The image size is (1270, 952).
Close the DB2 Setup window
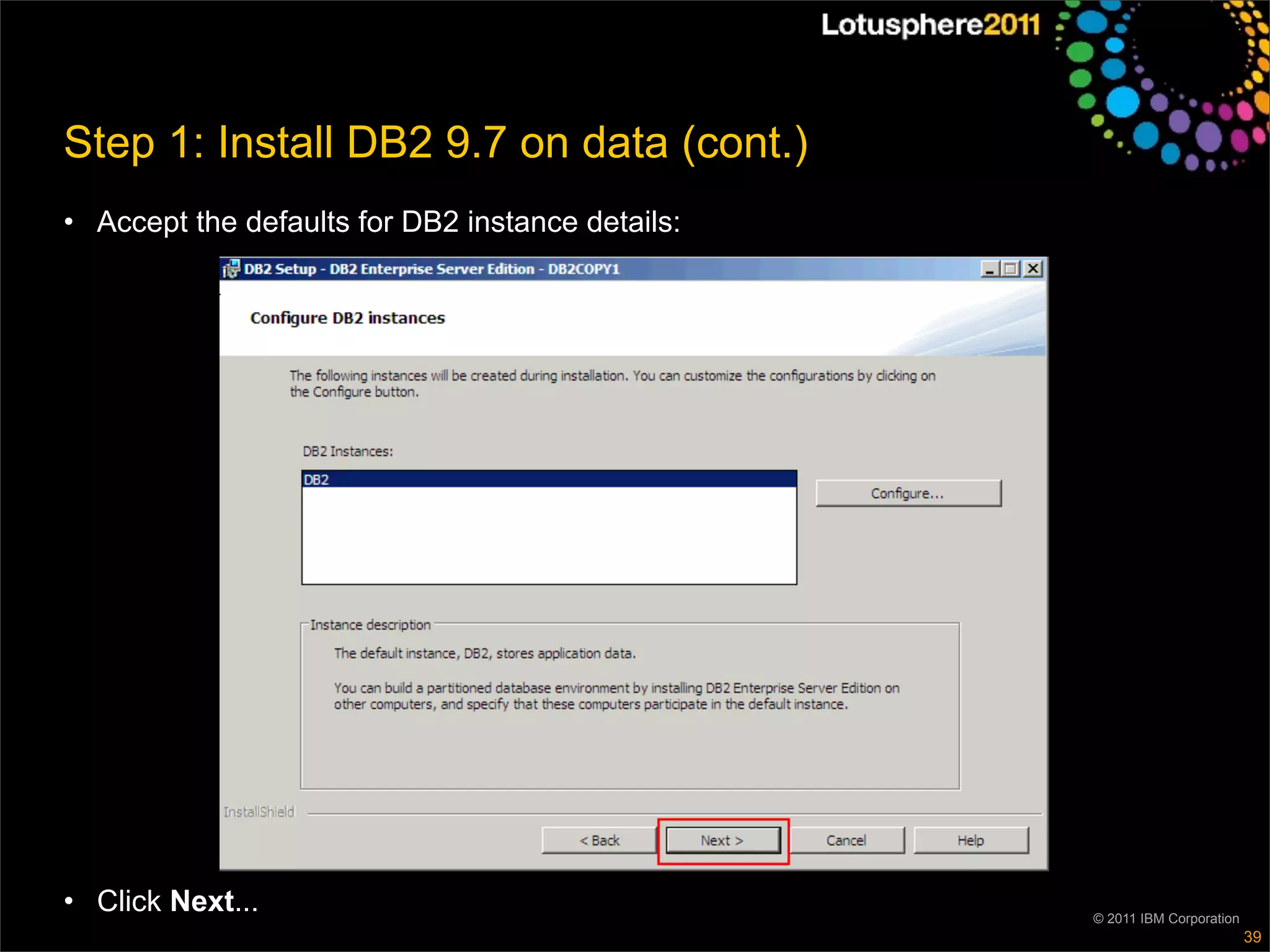click(1033, 269)
